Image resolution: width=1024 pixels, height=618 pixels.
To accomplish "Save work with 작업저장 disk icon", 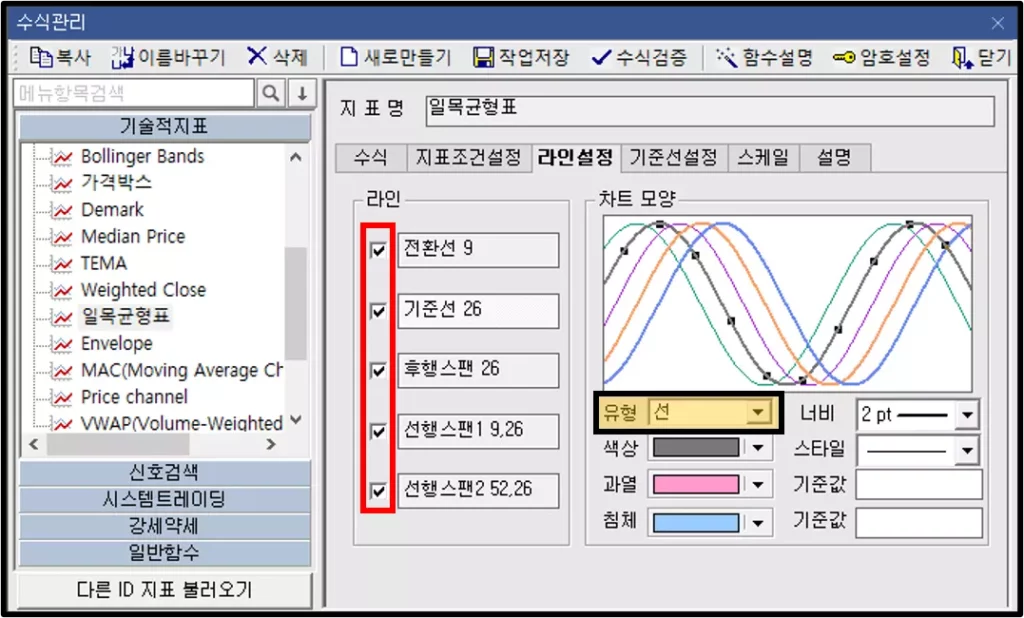I will pyautogui.click(x=483, y=57).
